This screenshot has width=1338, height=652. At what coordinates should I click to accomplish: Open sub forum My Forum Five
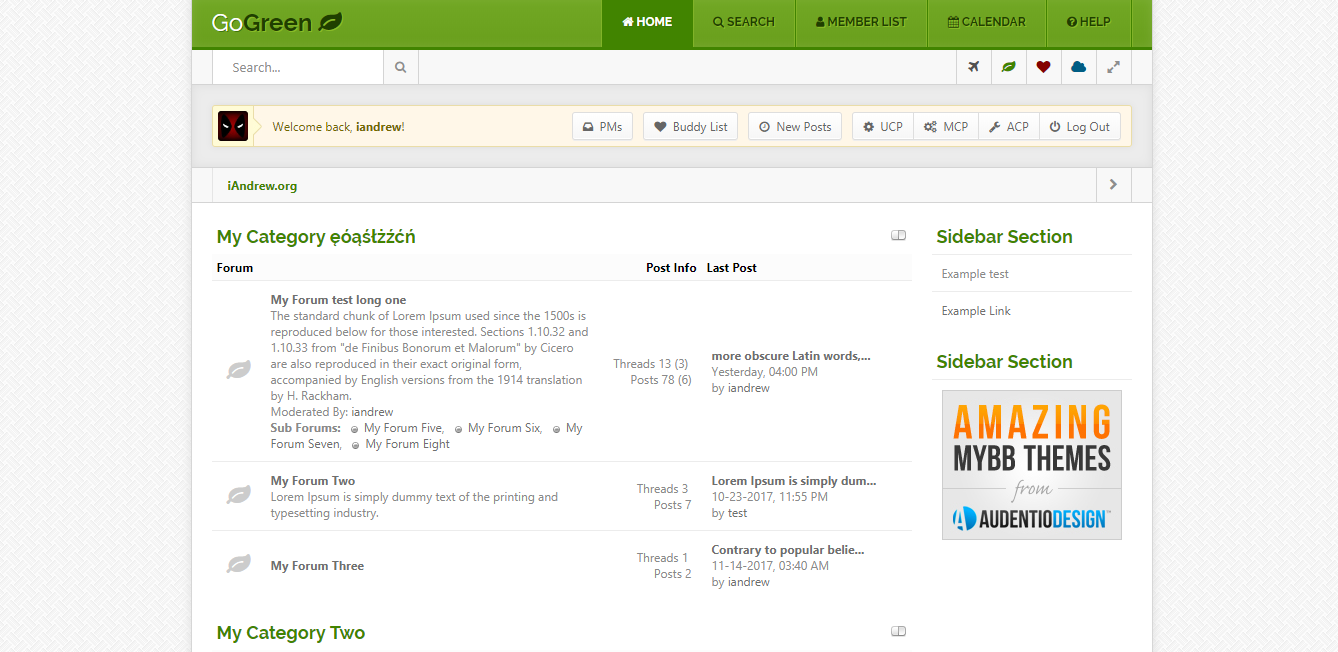coord(403,428)
